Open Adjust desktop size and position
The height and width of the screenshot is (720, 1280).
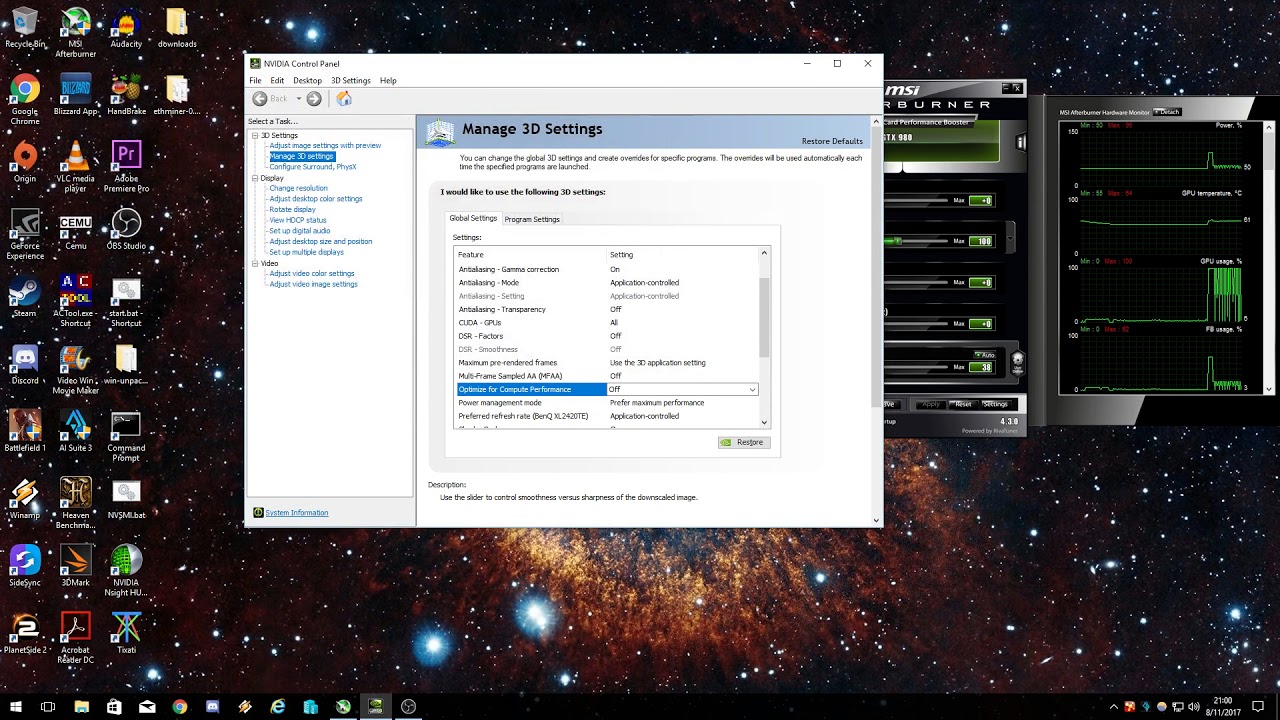(321, 241)
